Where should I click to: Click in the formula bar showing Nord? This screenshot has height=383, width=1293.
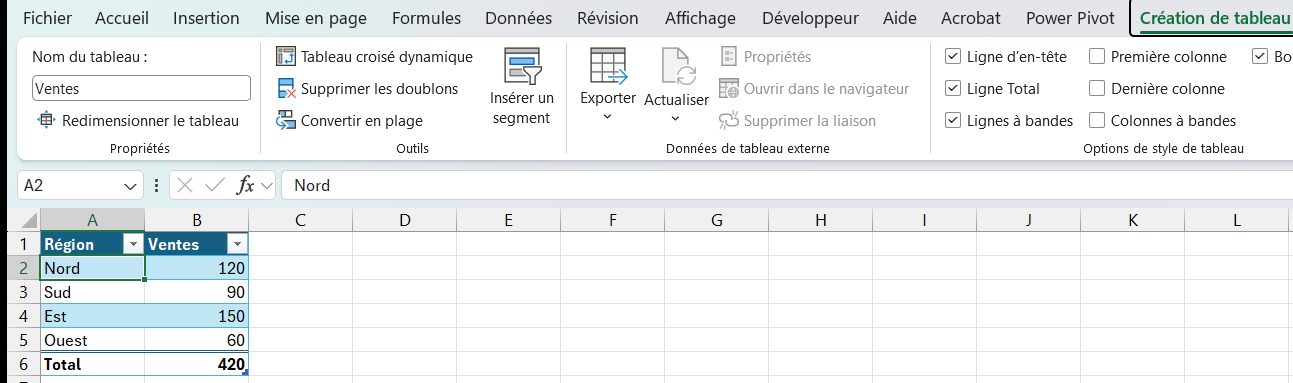pyautogui.click(x=787, y=186)
